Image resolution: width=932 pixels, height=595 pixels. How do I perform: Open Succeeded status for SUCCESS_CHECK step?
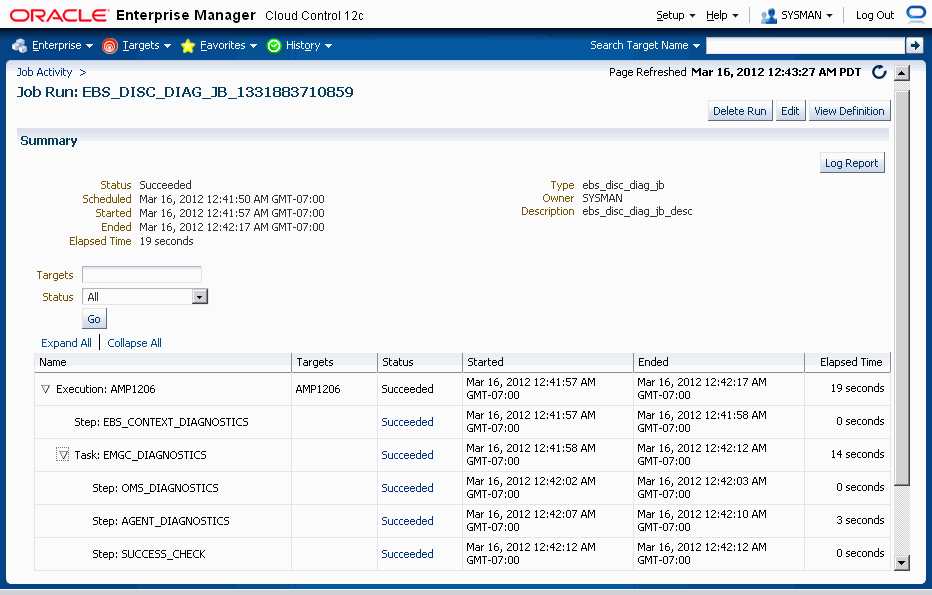(407, 554)
